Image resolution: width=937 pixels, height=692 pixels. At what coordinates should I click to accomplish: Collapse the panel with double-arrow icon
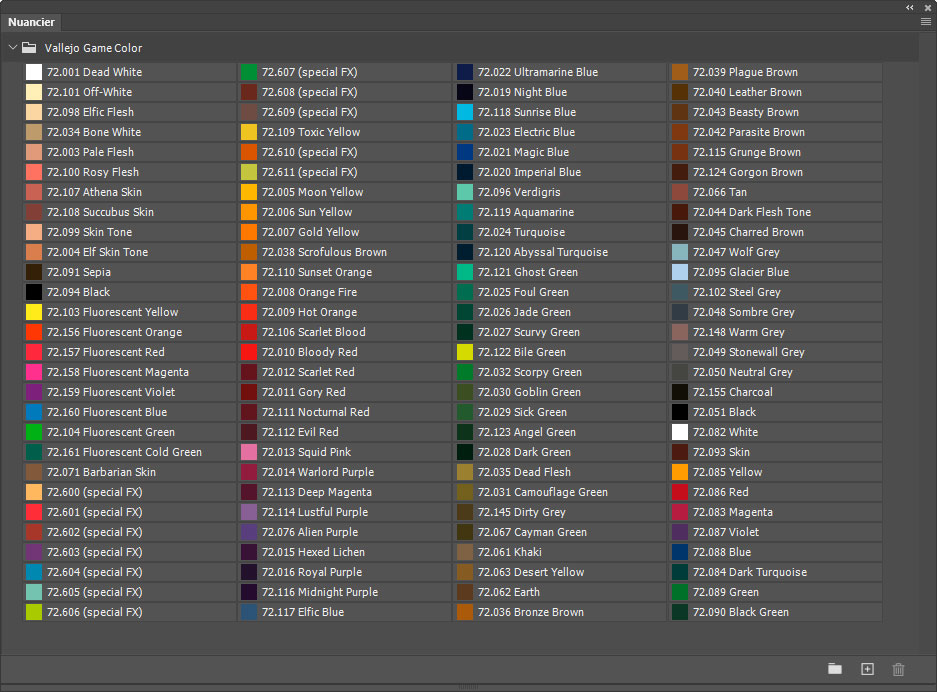coord(910,7)
